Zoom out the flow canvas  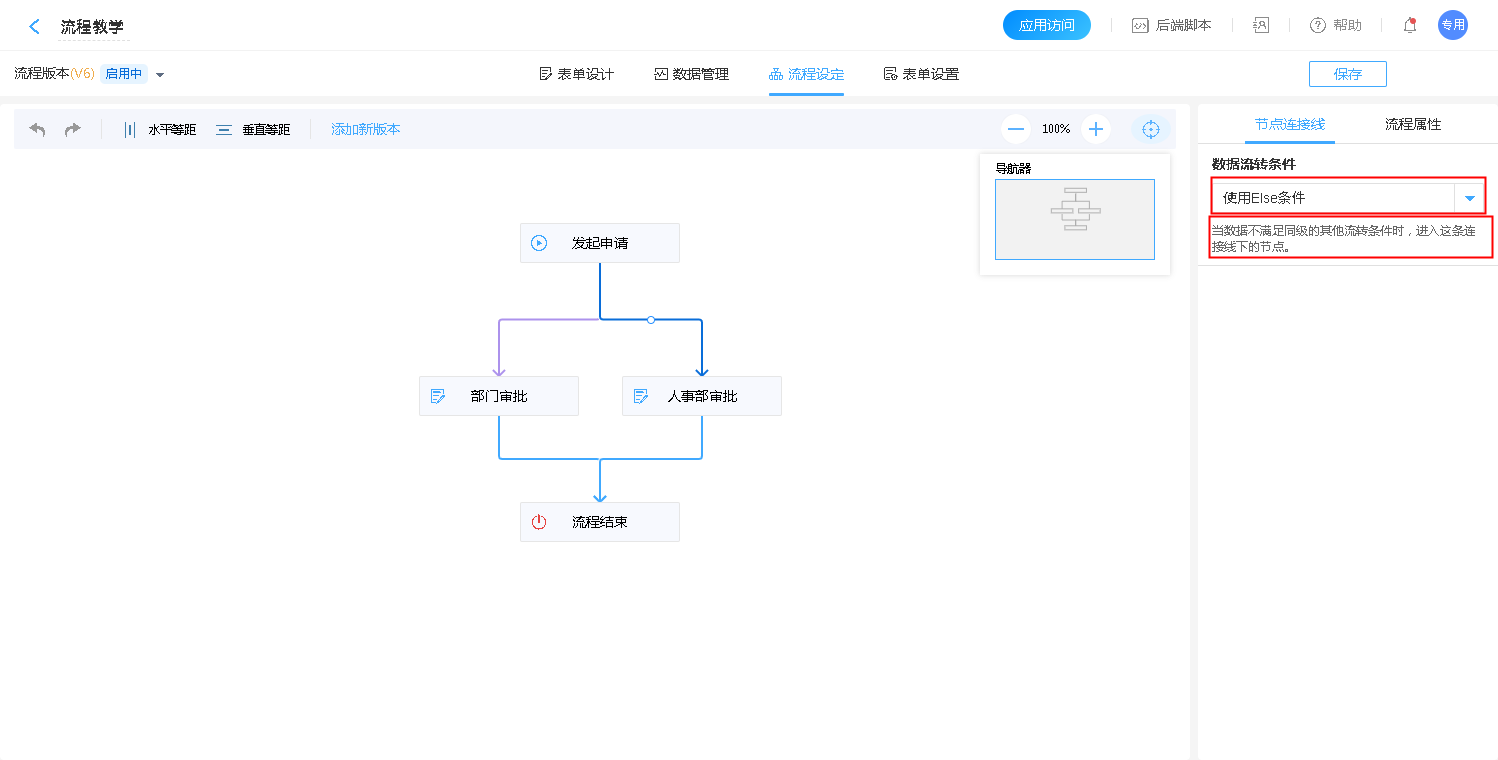click(1016, 129)
